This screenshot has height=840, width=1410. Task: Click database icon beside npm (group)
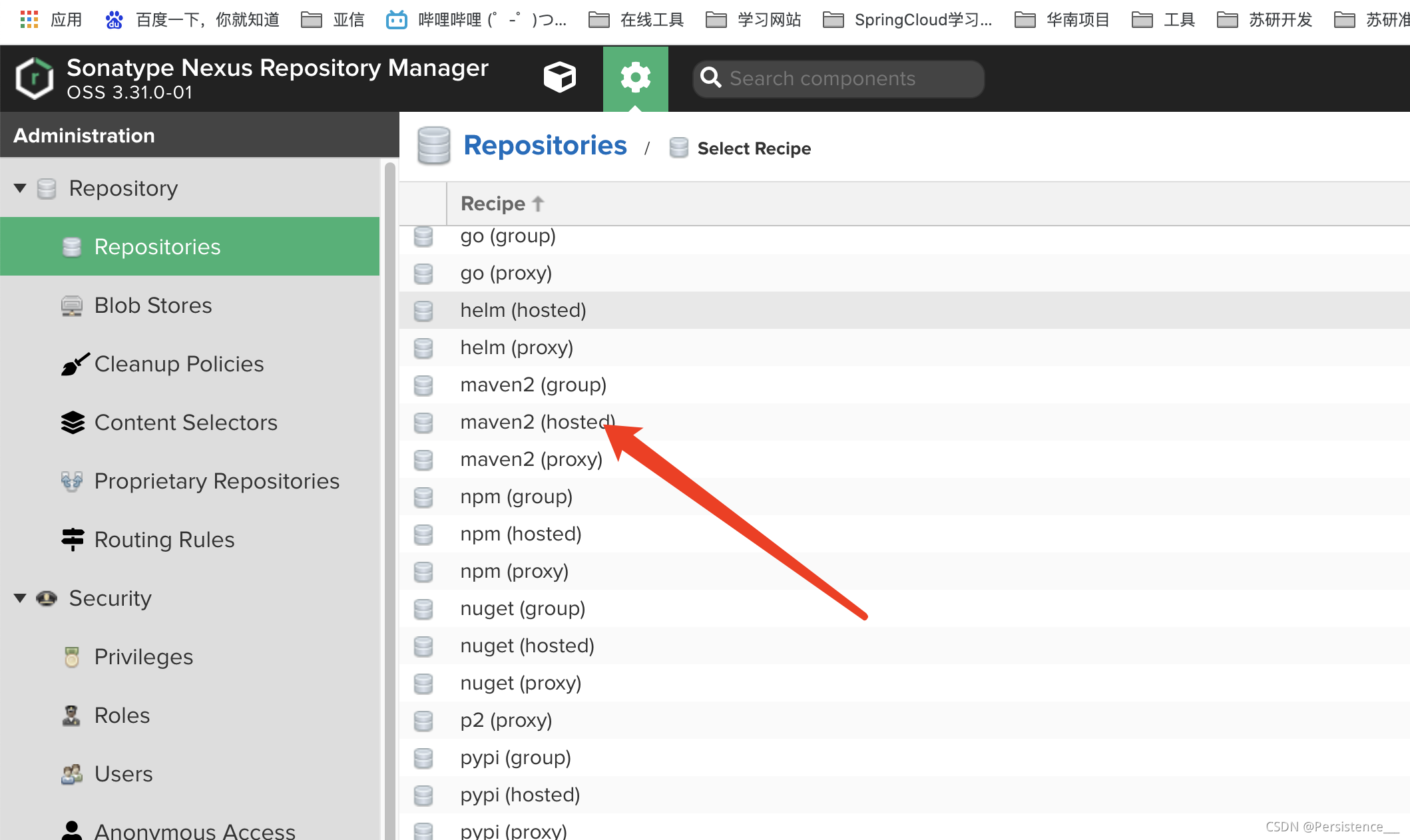click(x=423, y=497)
